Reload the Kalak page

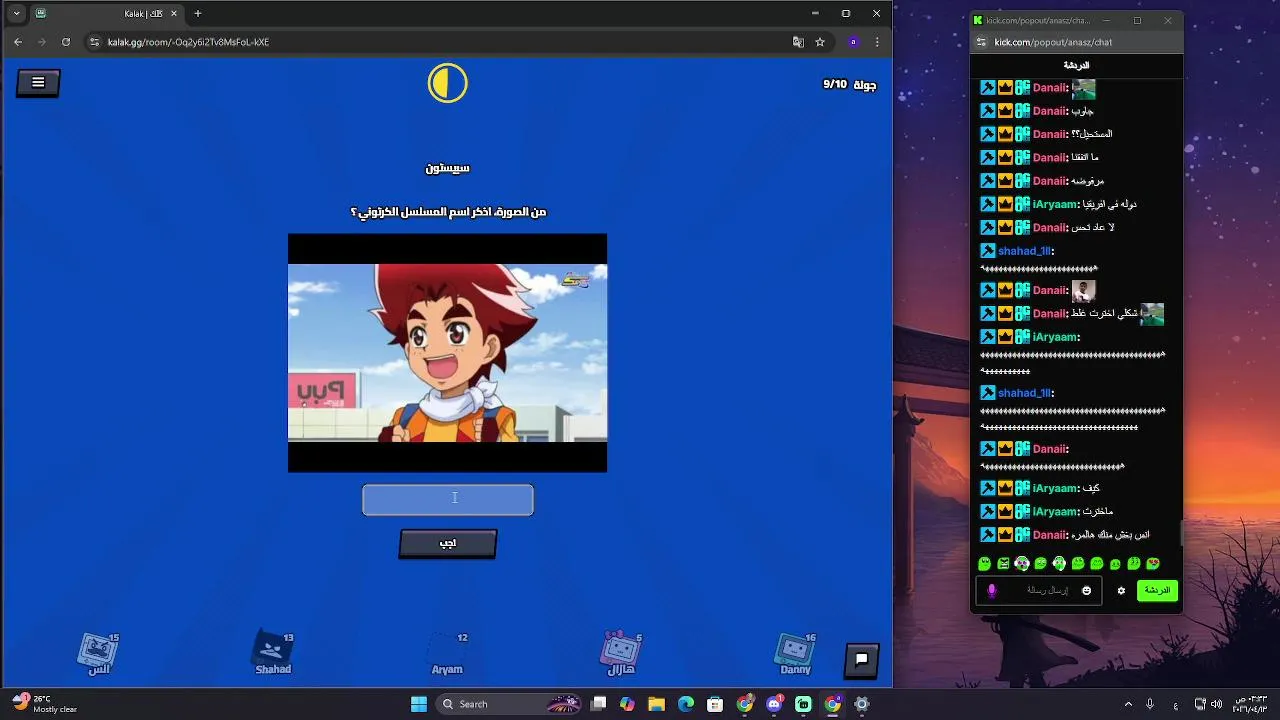(x=66, y=42)
